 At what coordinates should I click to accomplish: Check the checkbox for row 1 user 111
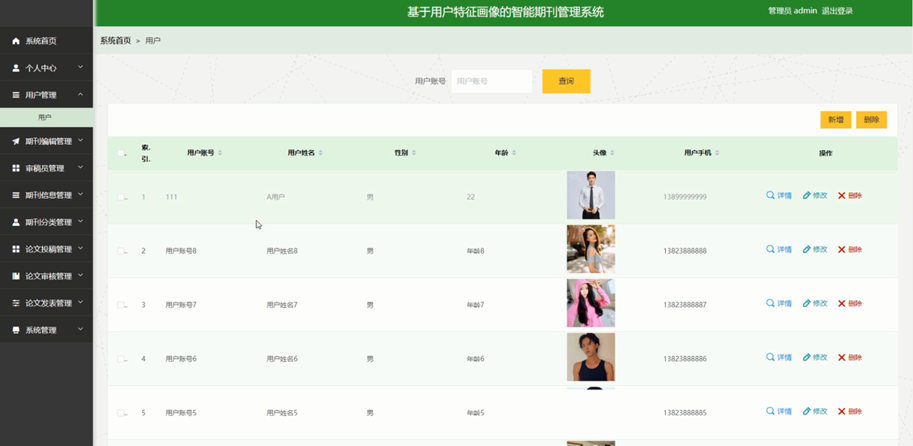(121, 197)
